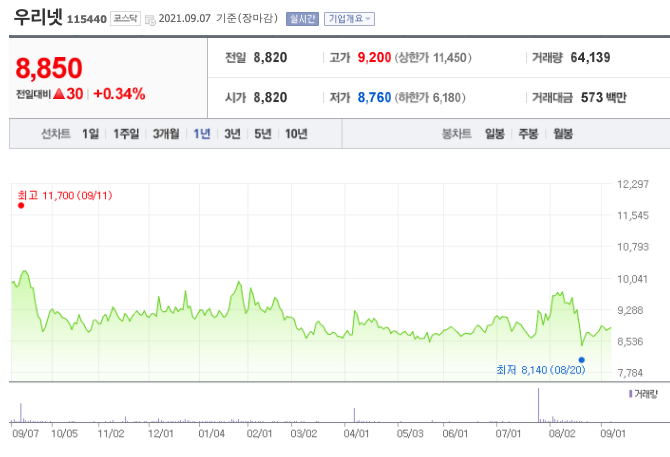Switch to 주봉 weekly candle chart
The height and width of the screenshot is (457, 670).
(529, 134)
